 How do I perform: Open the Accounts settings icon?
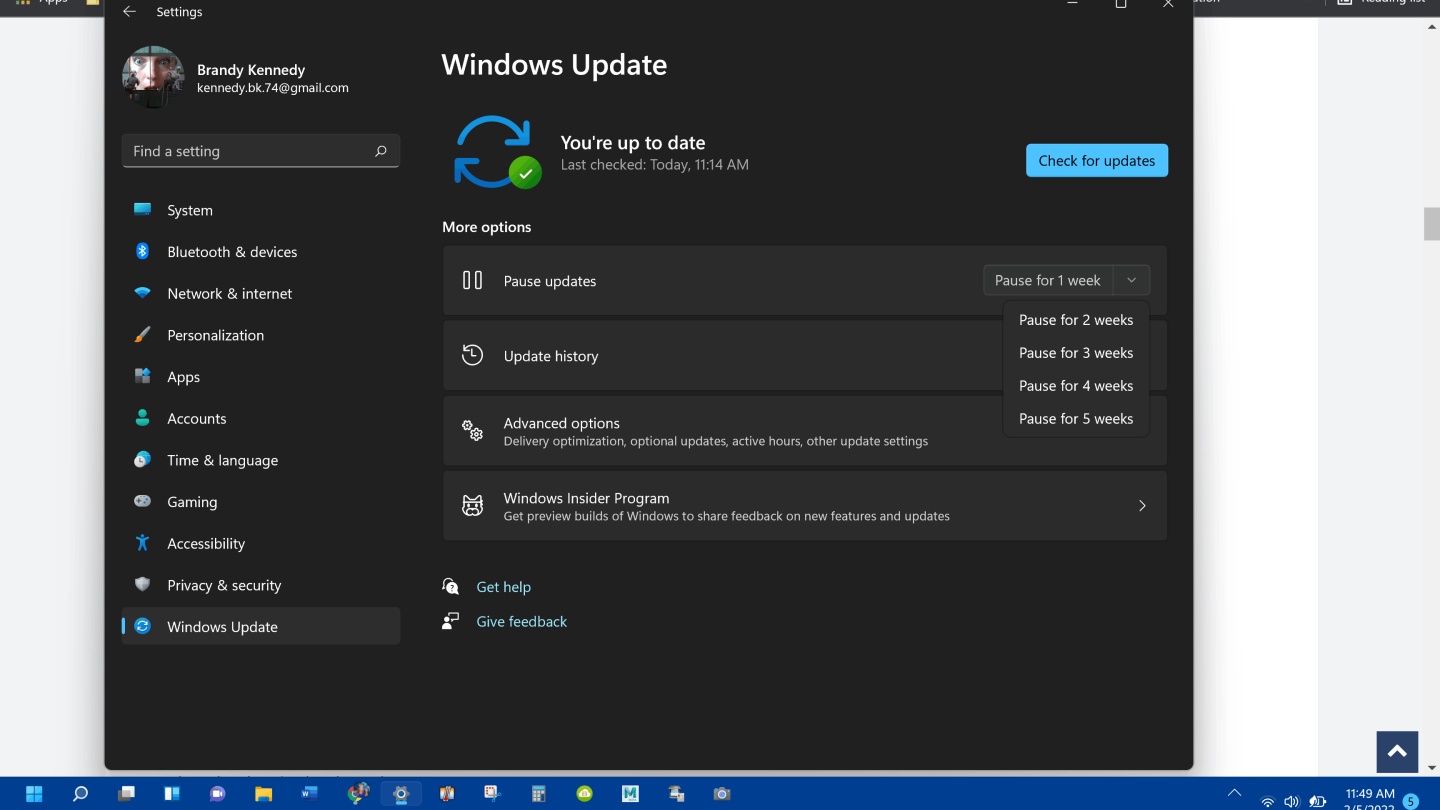142,418
